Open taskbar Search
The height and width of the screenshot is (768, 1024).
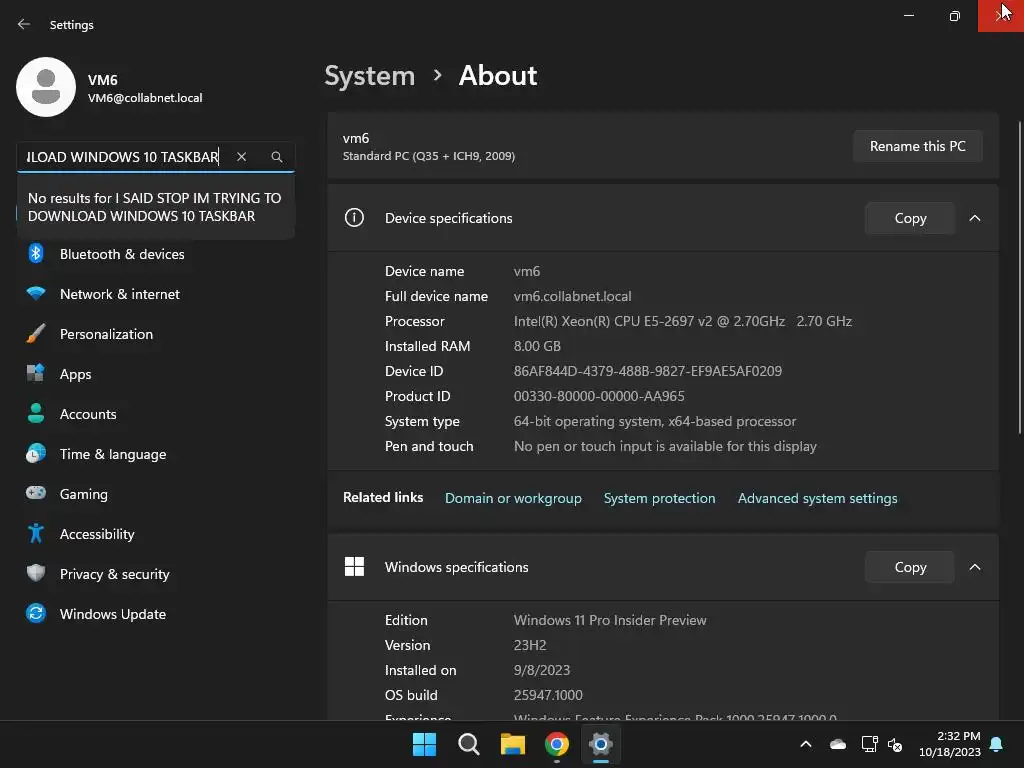pyautogui.click(x=468, y=744)
